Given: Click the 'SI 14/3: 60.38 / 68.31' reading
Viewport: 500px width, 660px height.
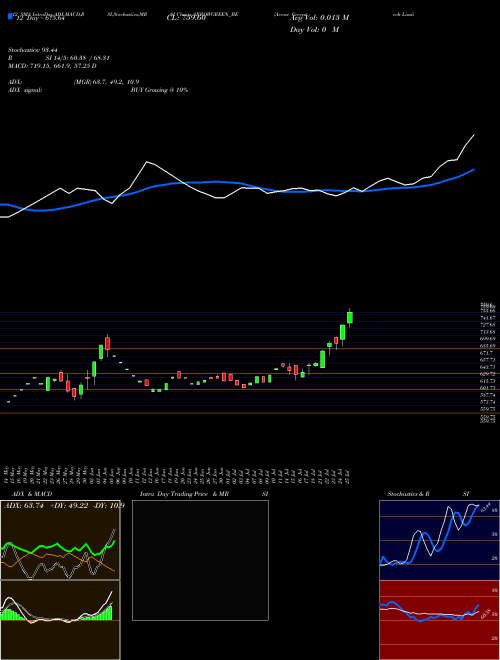Looking at the screenshot, I should (x=78, y=58).
